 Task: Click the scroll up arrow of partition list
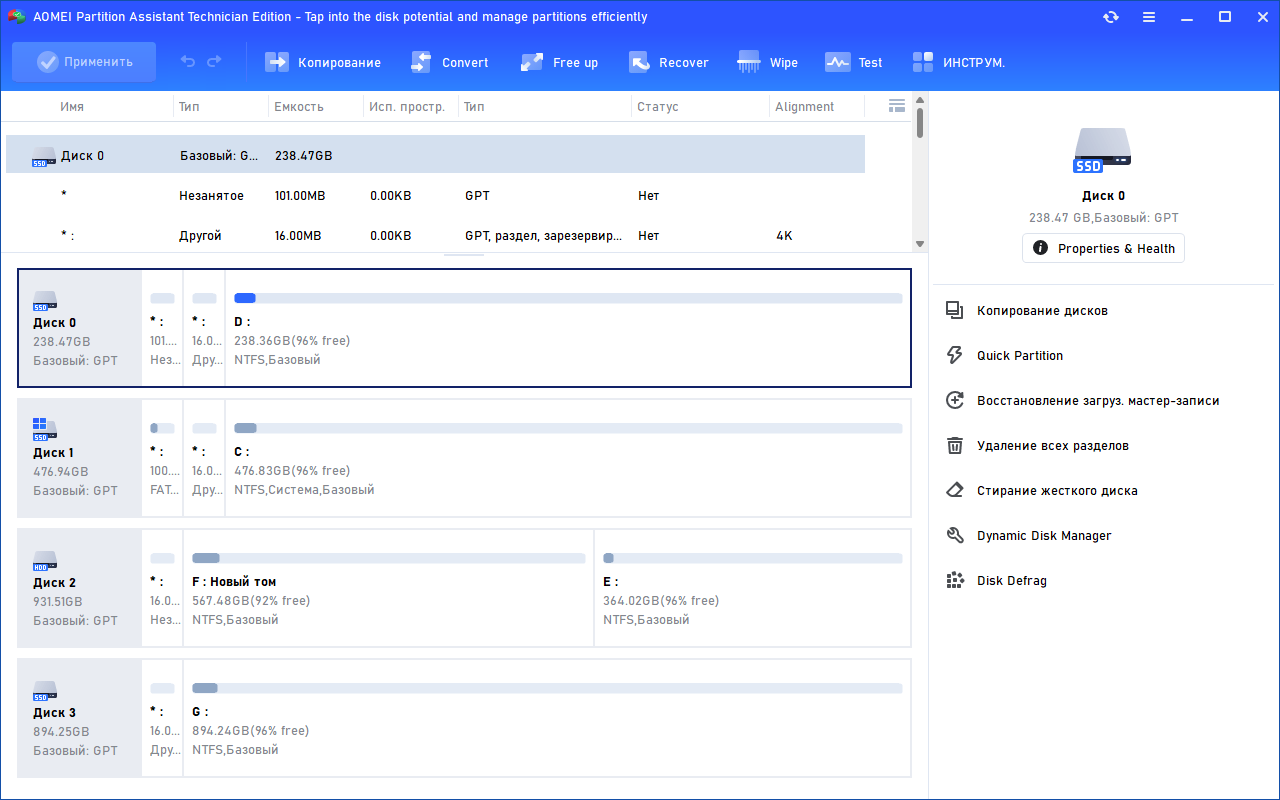click(920, 101)
